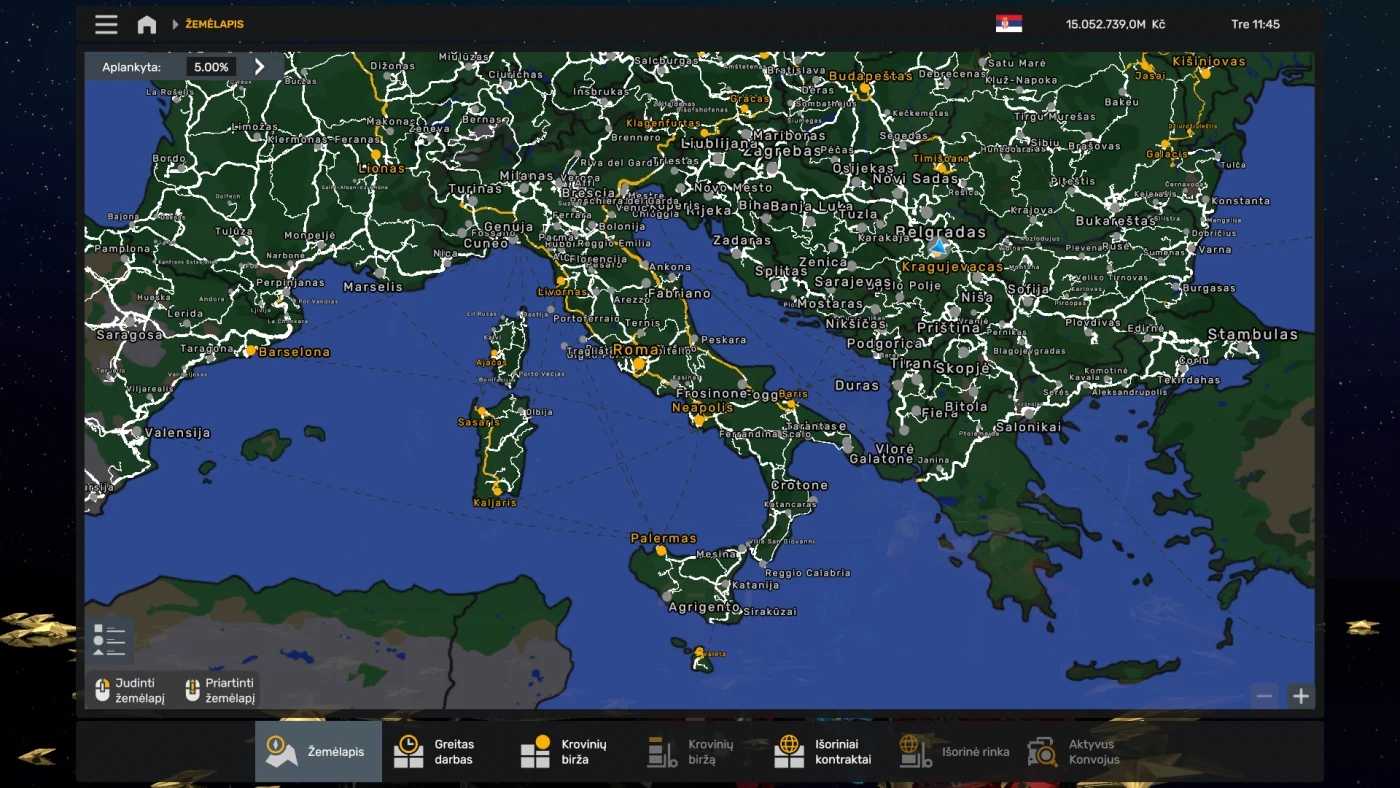
Task: Zoom in with the plus button
Action: pos(1300,697)
